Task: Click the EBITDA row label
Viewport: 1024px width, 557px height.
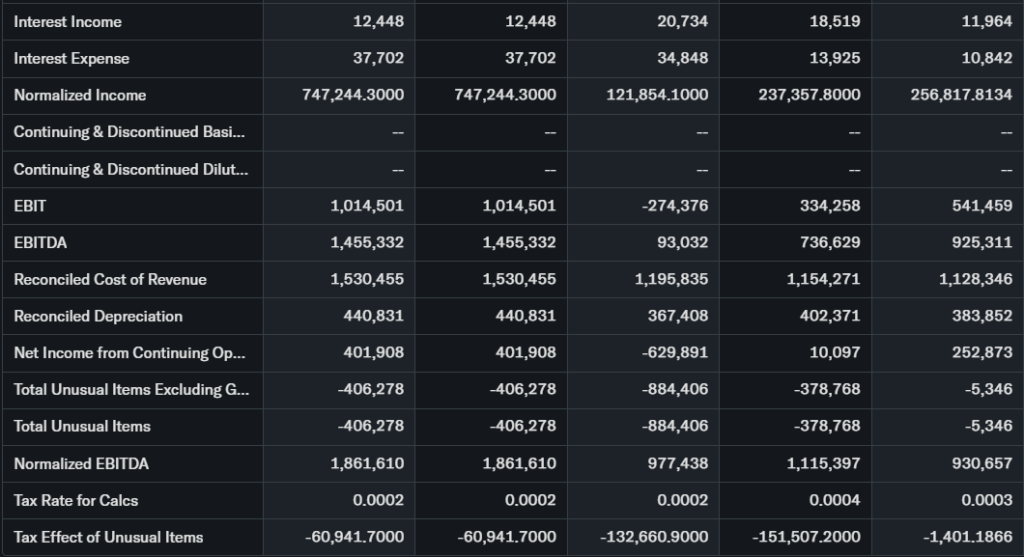Action: click(x=41, y=243)
